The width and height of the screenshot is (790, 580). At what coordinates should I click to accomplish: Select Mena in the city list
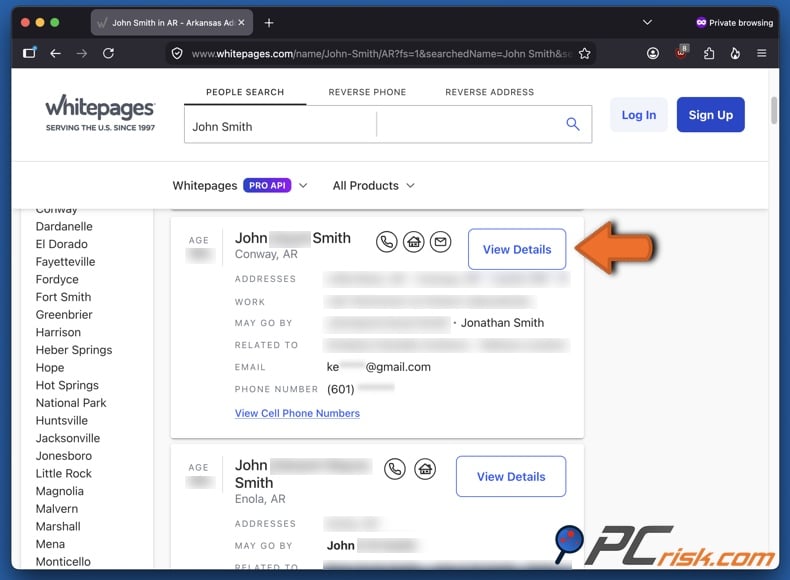point(50,544)
